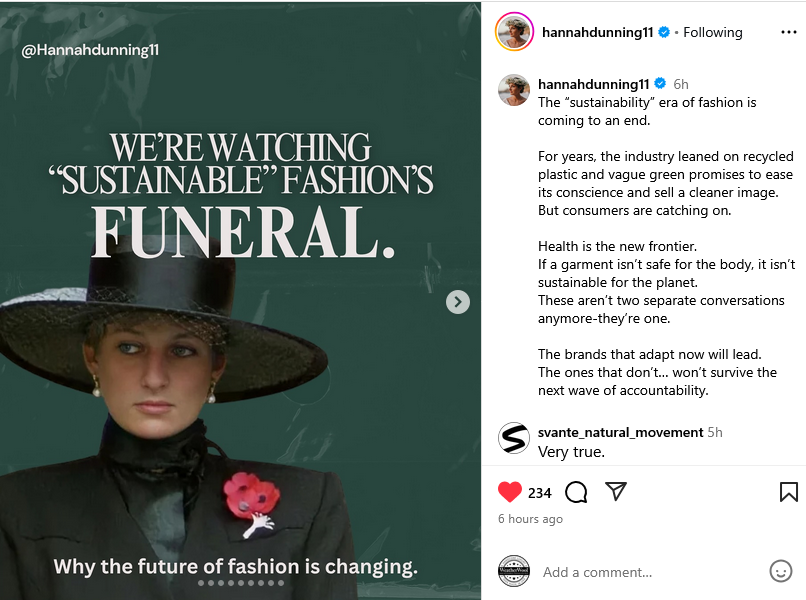Click the Add a comment text field
Screen dimensions: 806x600
650,573
